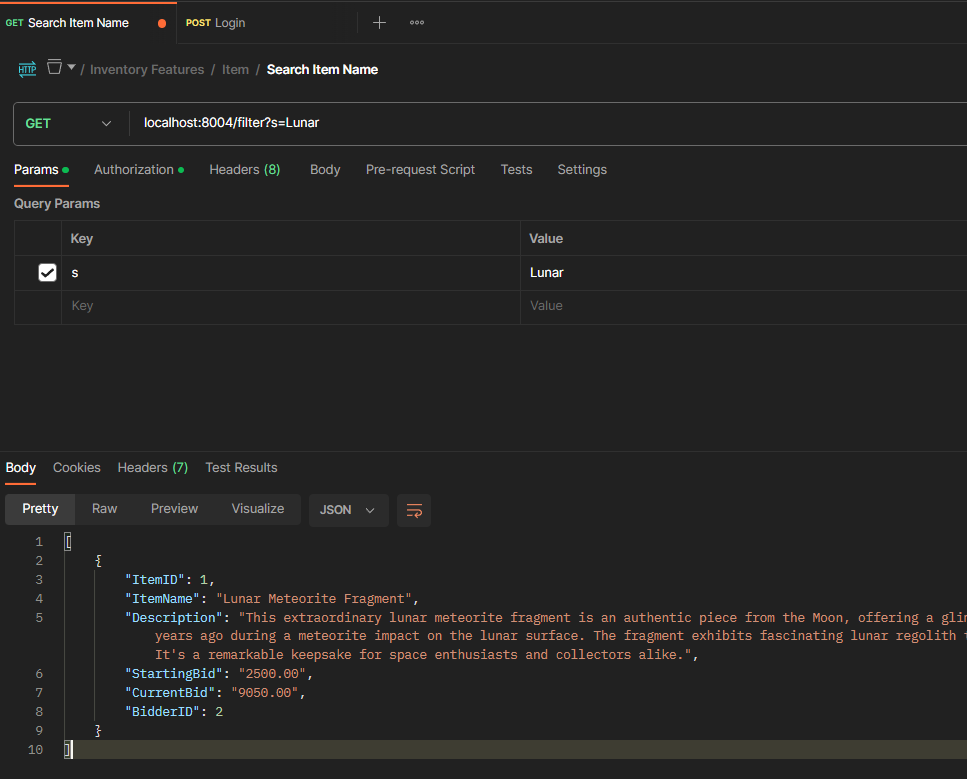Click the Inventory Features breadcrumb link
Screen dimensions: 967x779
147,69
